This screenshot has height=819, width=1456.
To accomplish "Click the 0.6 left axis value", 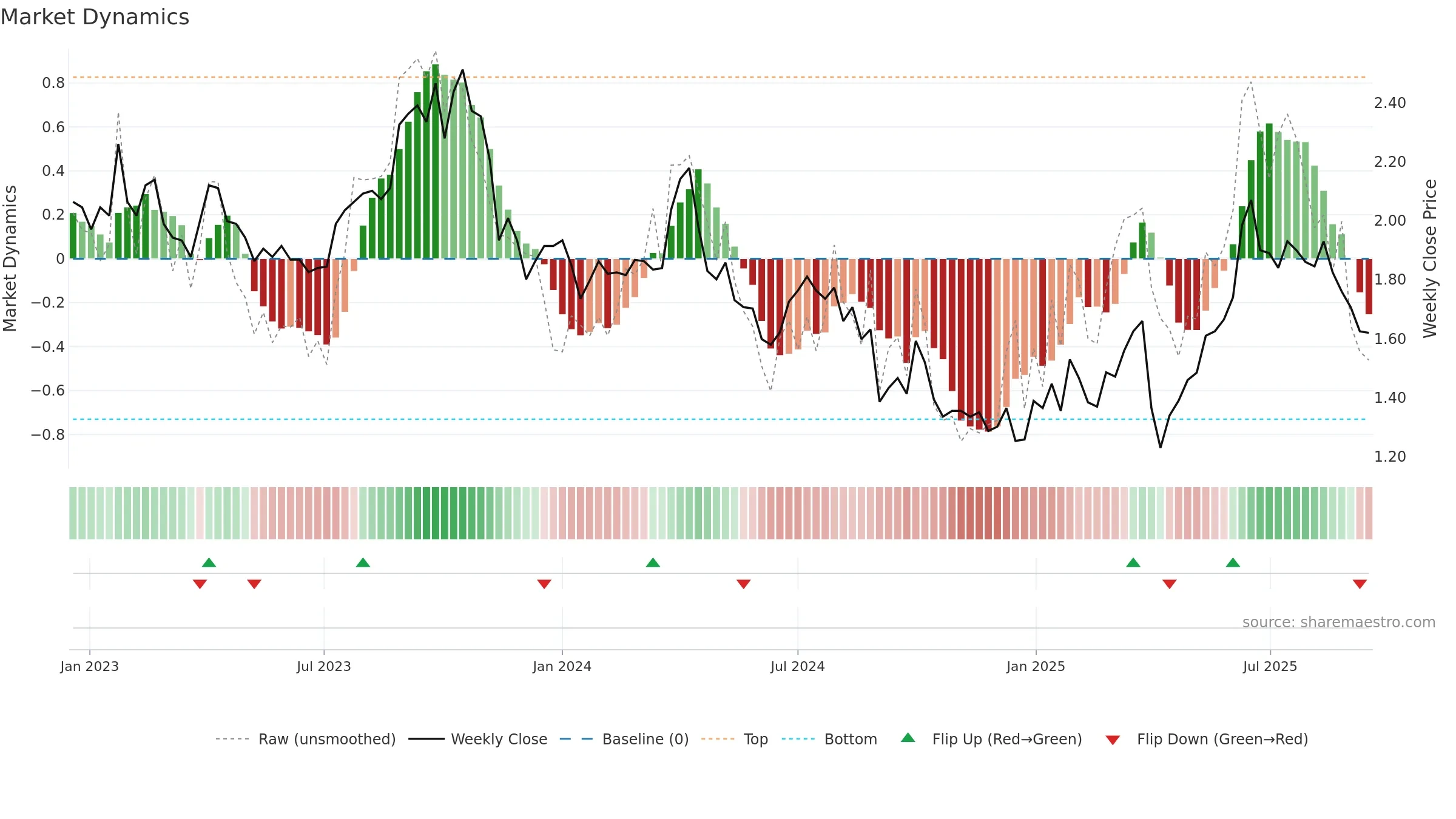I will (x=53, y=127).
